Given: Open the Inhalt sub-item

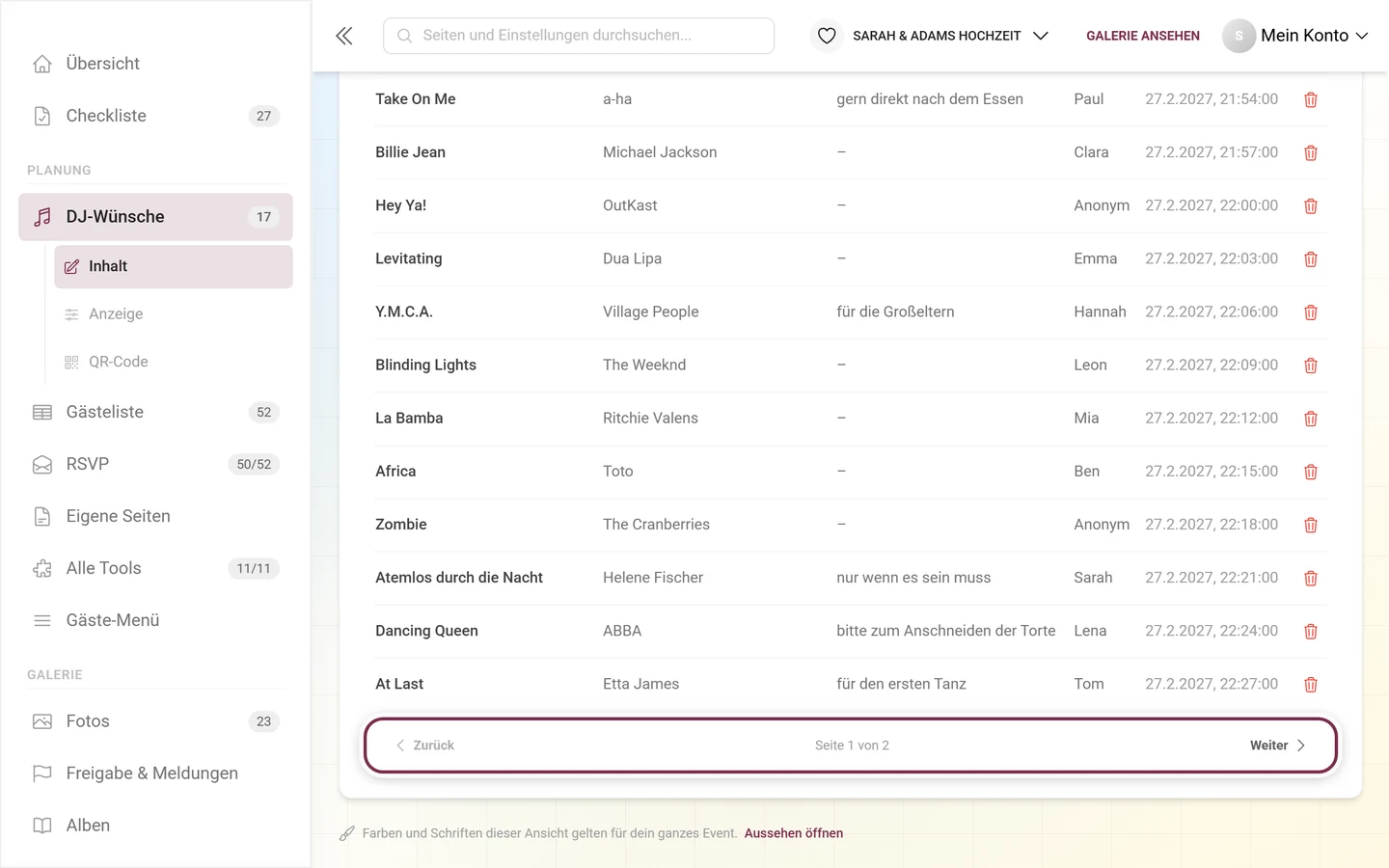Looking at the screenshot, I should point(174,266).
